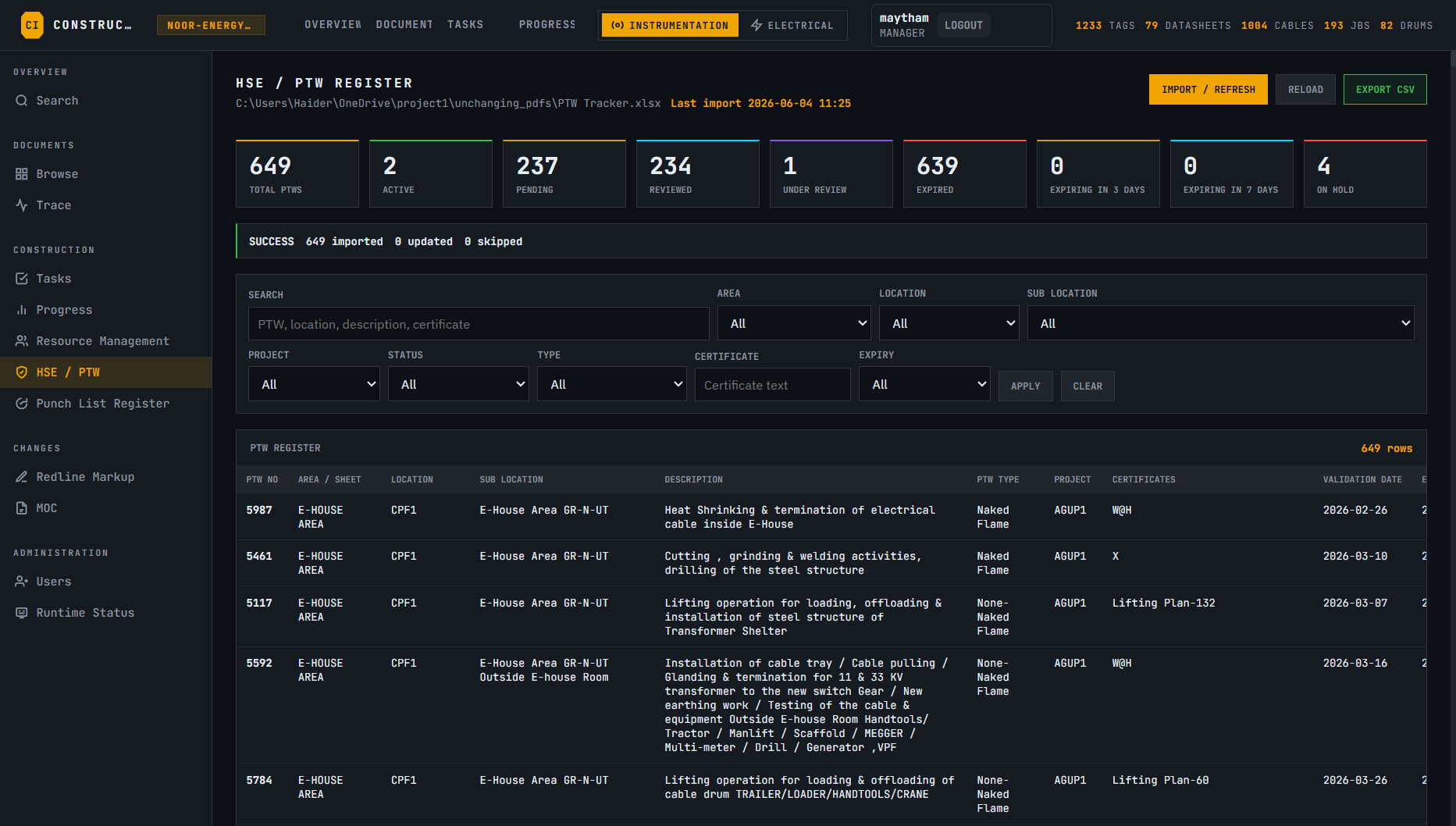Click the Clear filter button
This screenshot has height=826, width=1456.
pos(1088,386)
